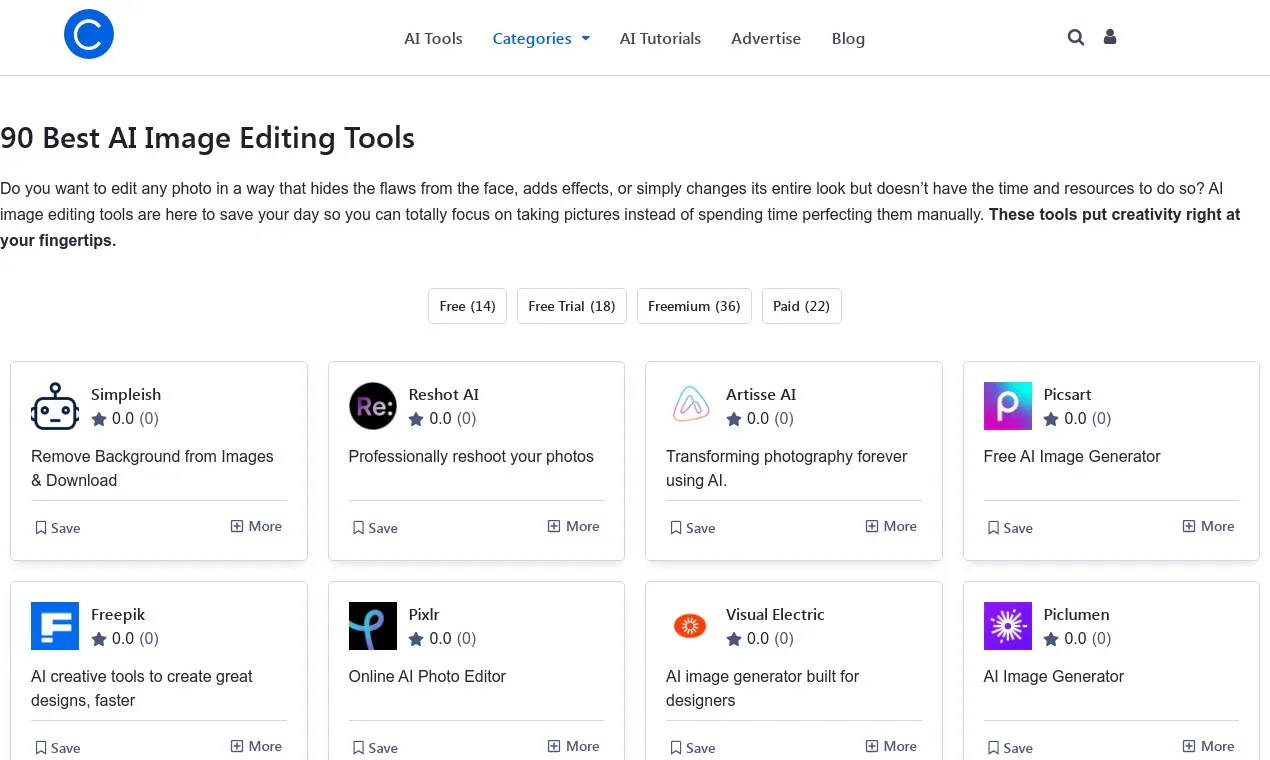Go to AI Tools in navigation
This screenshot has height=760, width=1270.
[x=433, y=39]
